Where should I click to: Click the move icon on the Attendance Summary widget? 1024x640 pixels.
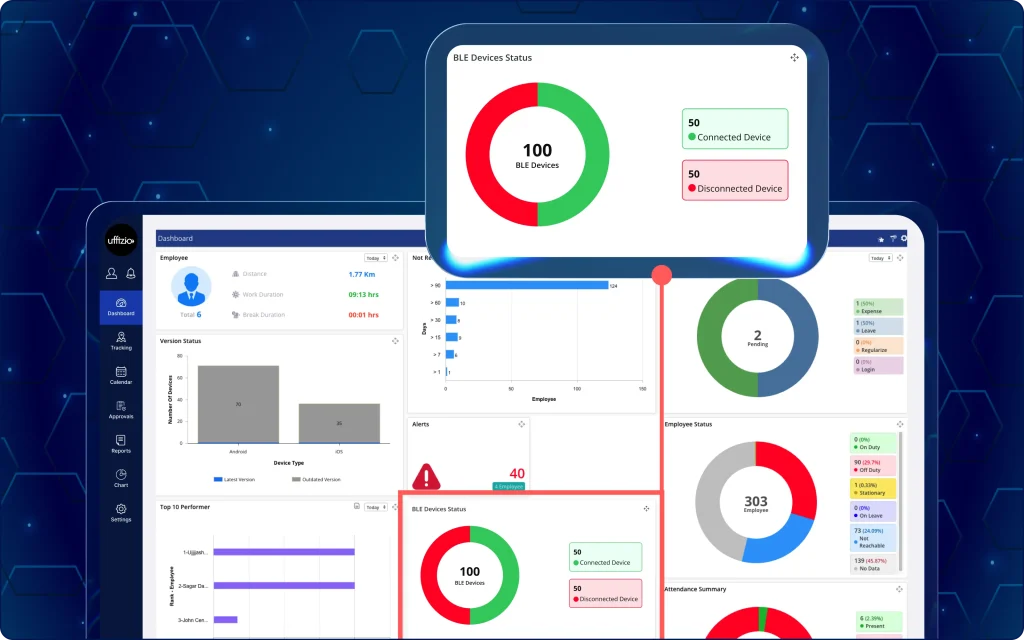coord(900,589)
